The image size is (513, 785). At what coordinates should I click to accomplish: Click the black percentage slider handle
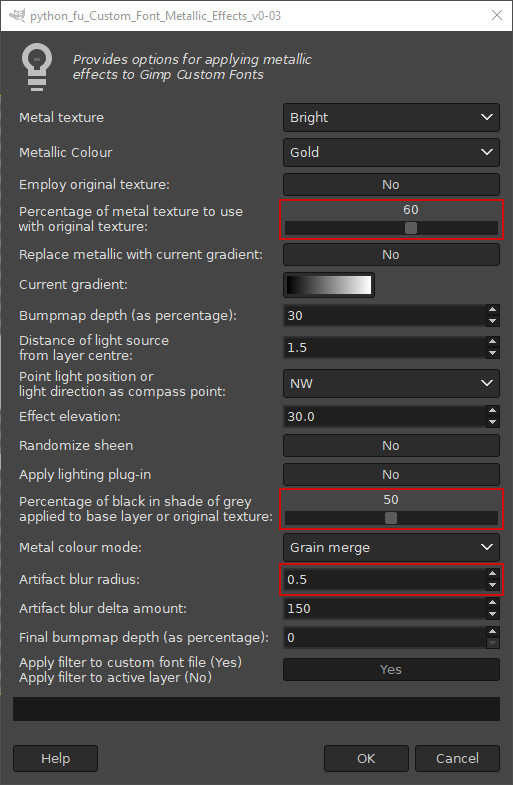[391, 518]
